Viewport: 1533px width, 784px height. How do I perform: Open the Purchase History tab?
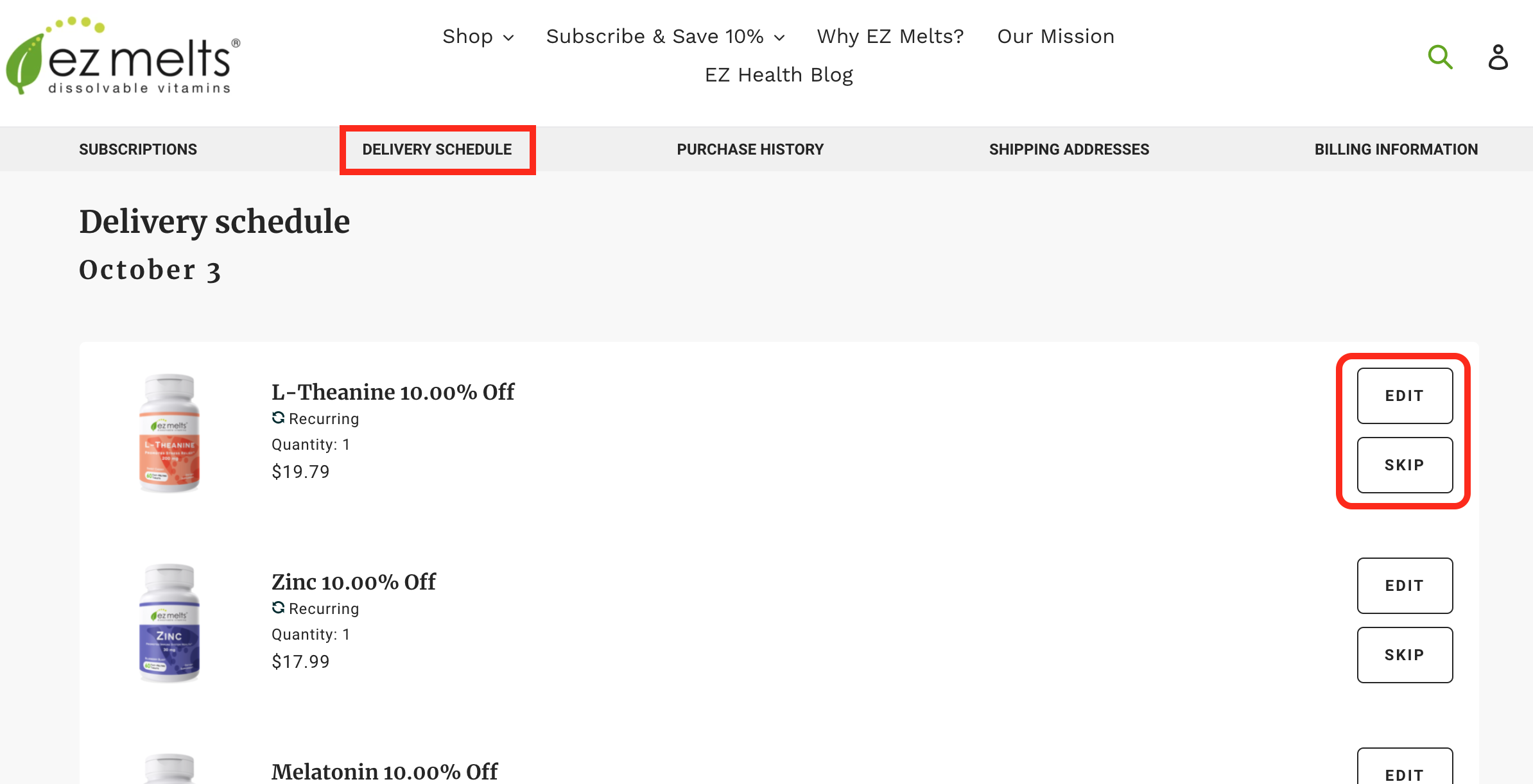[750, 149]
